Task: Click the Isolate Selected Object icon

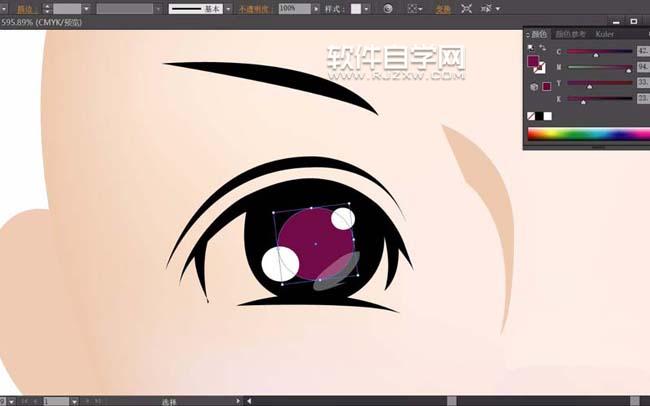Action: click(466, 9)
